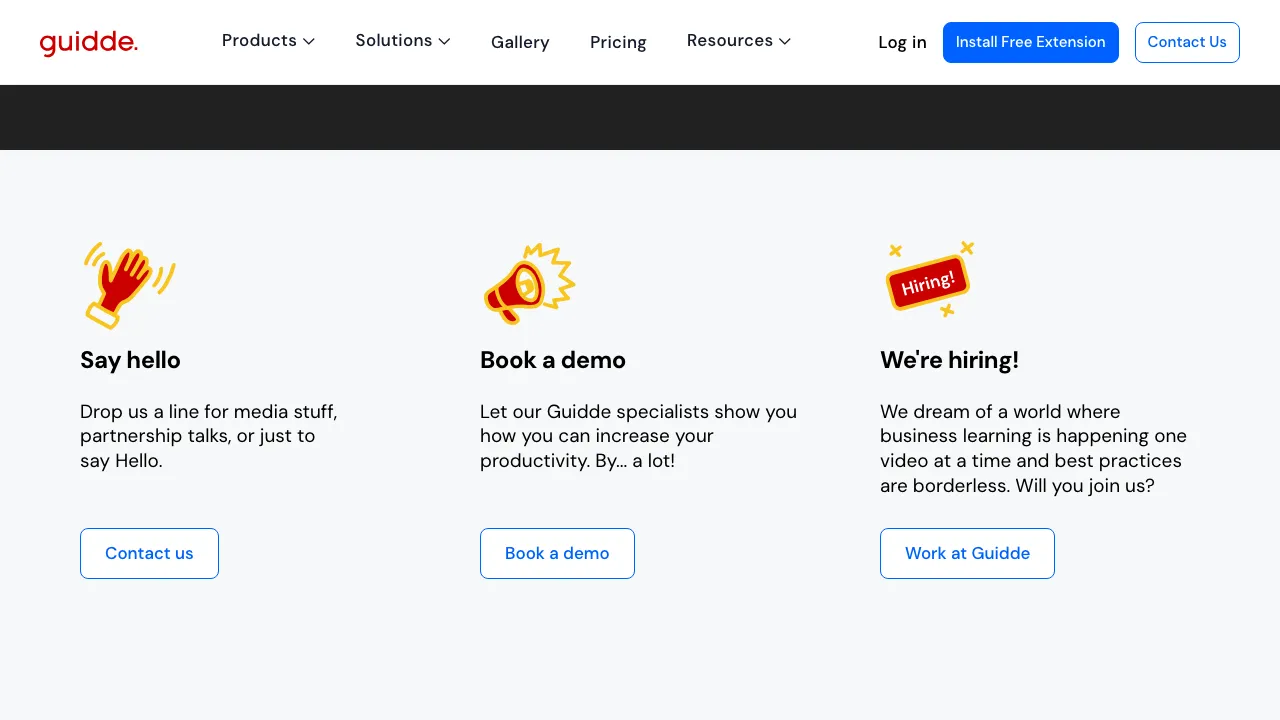Expand the Solutions chevron arrow
Viewport: 1280px width, 720px height.
click(444, 41)
